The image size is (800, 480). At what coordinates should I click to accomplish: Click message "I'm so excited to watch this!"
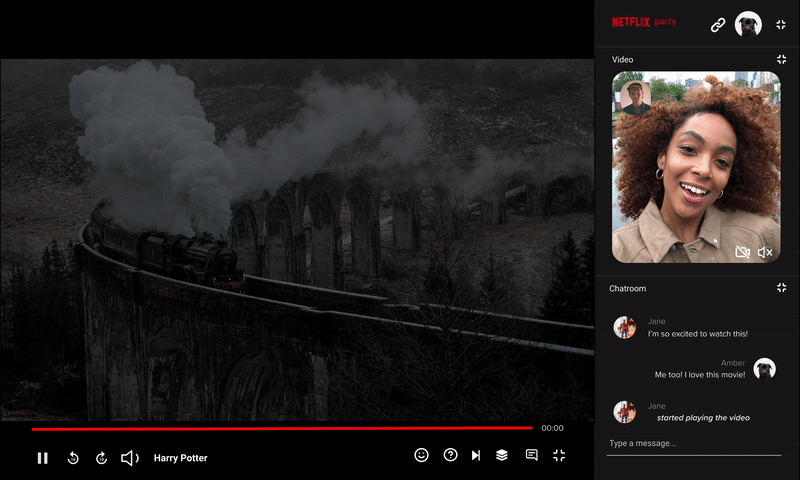(697, 334)
